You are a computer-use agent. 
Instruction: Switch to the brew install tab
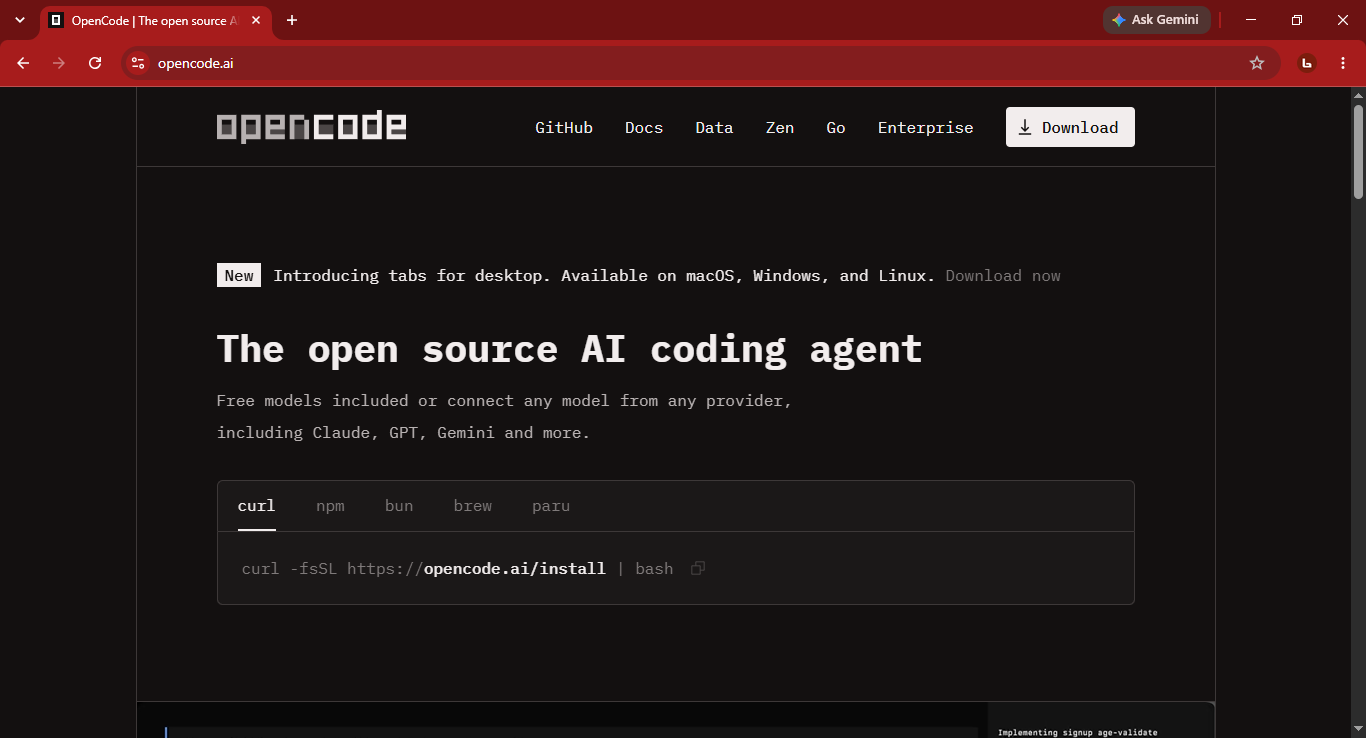click(473, 506)
